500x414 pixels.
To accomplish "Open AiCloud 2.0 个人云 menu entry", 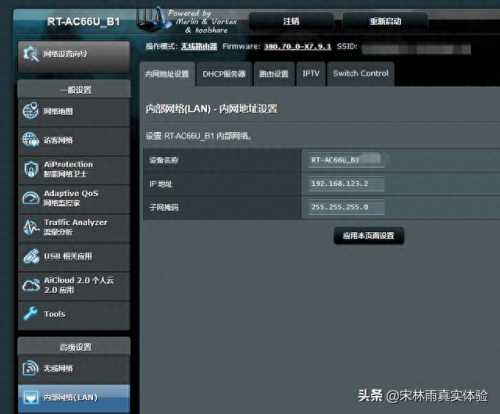I will pos(74,286).
